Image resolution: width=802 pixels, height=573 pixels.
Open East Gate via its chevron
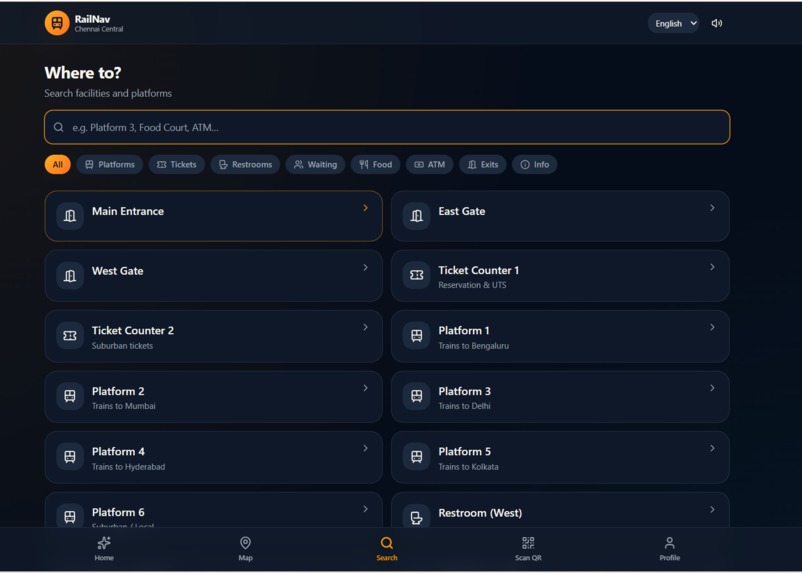[712, 208]
